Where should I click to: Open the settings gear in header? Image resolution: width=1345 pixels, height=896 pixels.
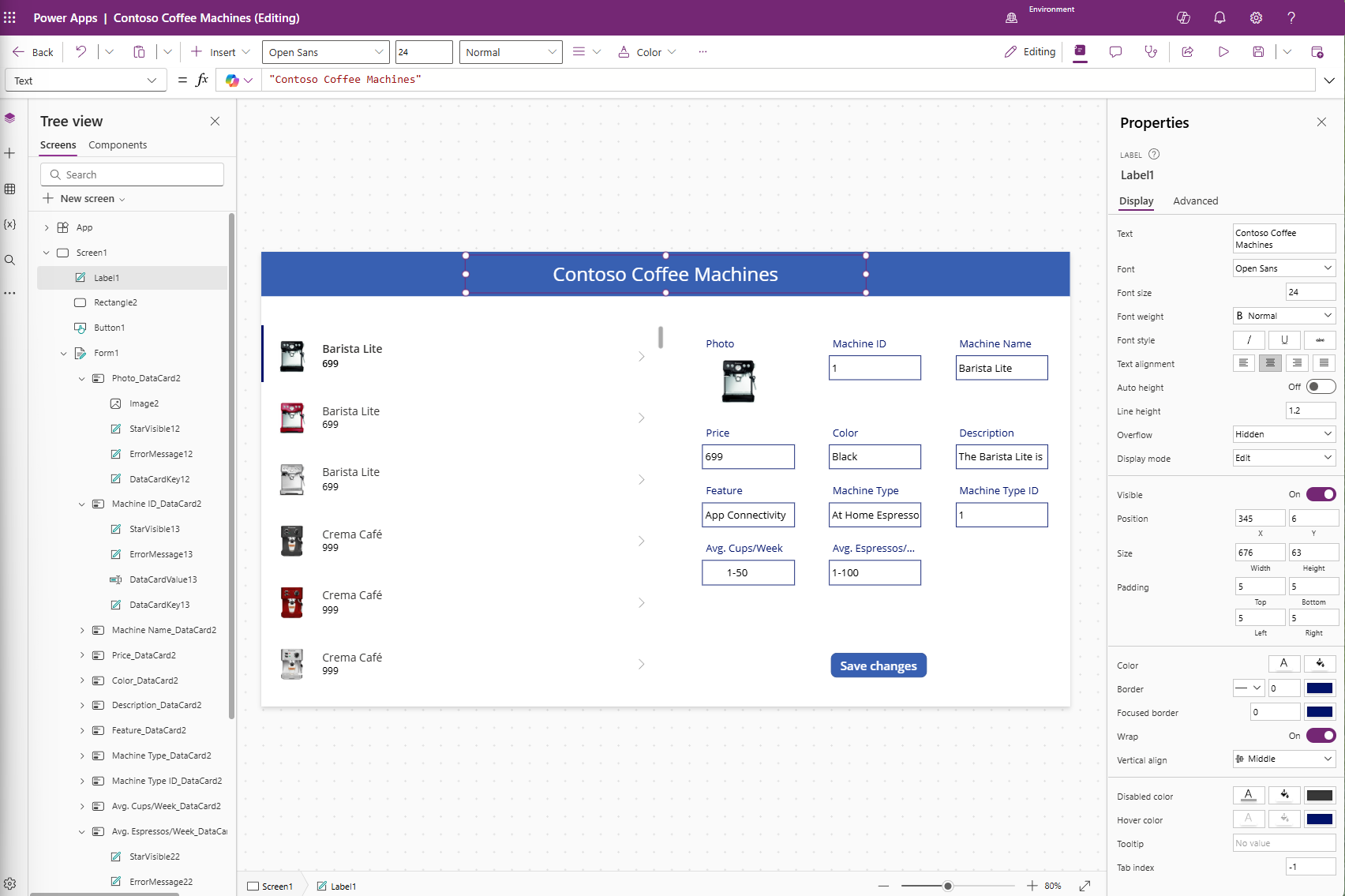[1256, 17]
